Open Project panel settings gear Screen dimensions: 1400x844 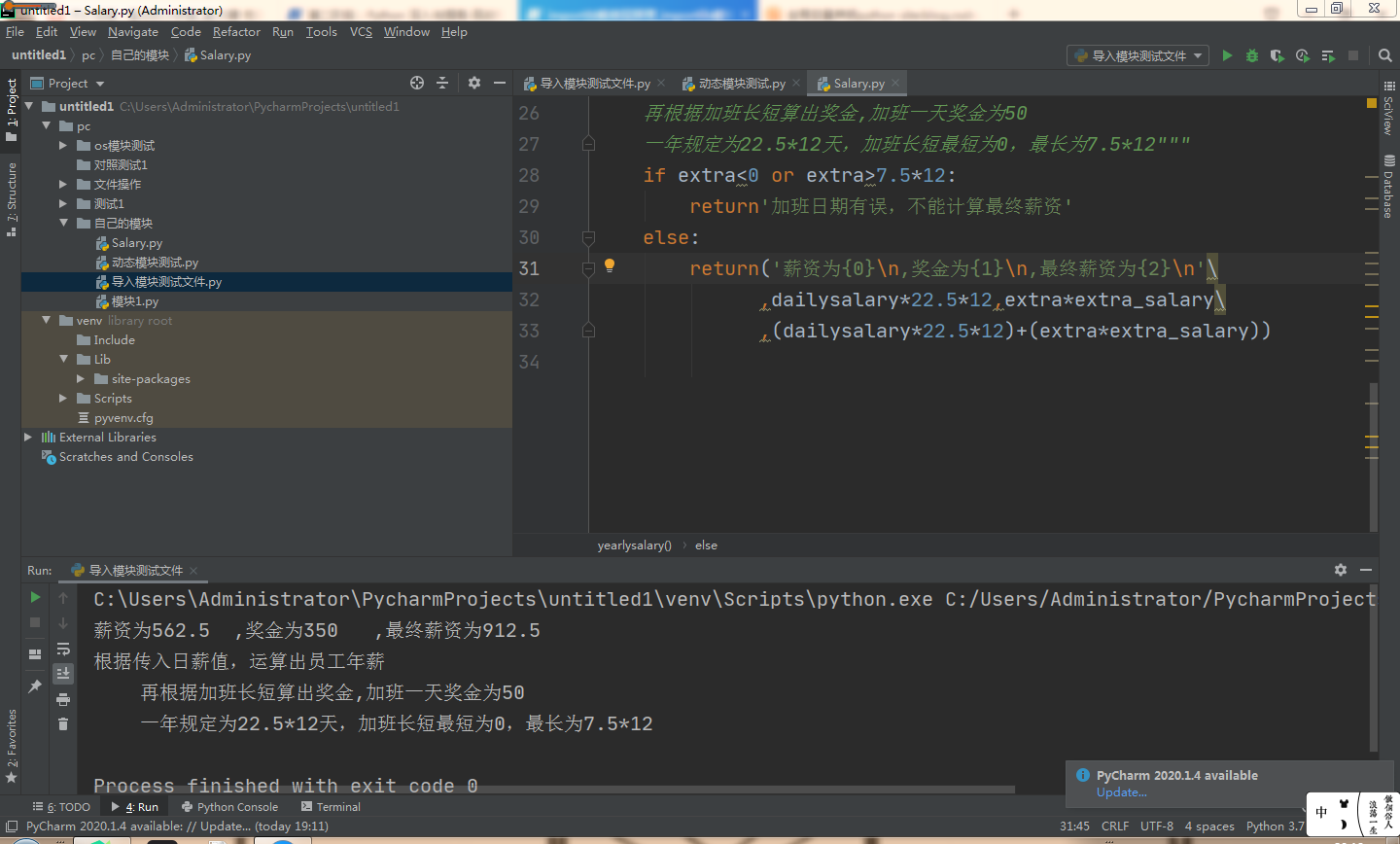(474, 83)
